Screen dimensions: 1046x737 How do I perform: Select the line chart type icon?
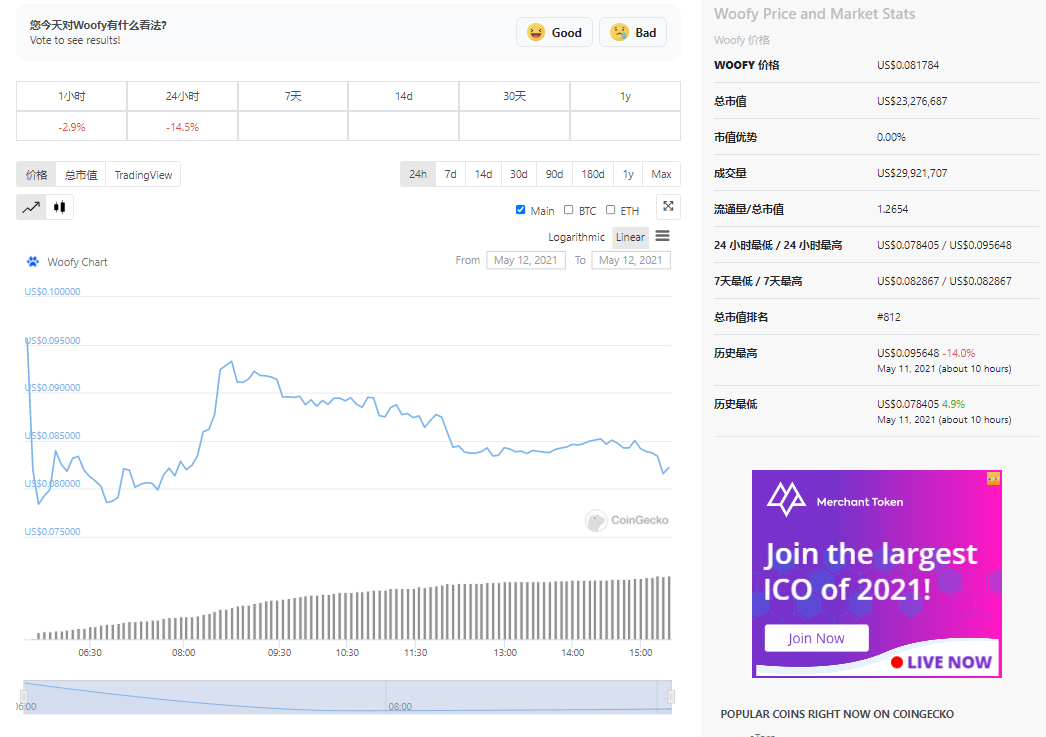point(31,207)
